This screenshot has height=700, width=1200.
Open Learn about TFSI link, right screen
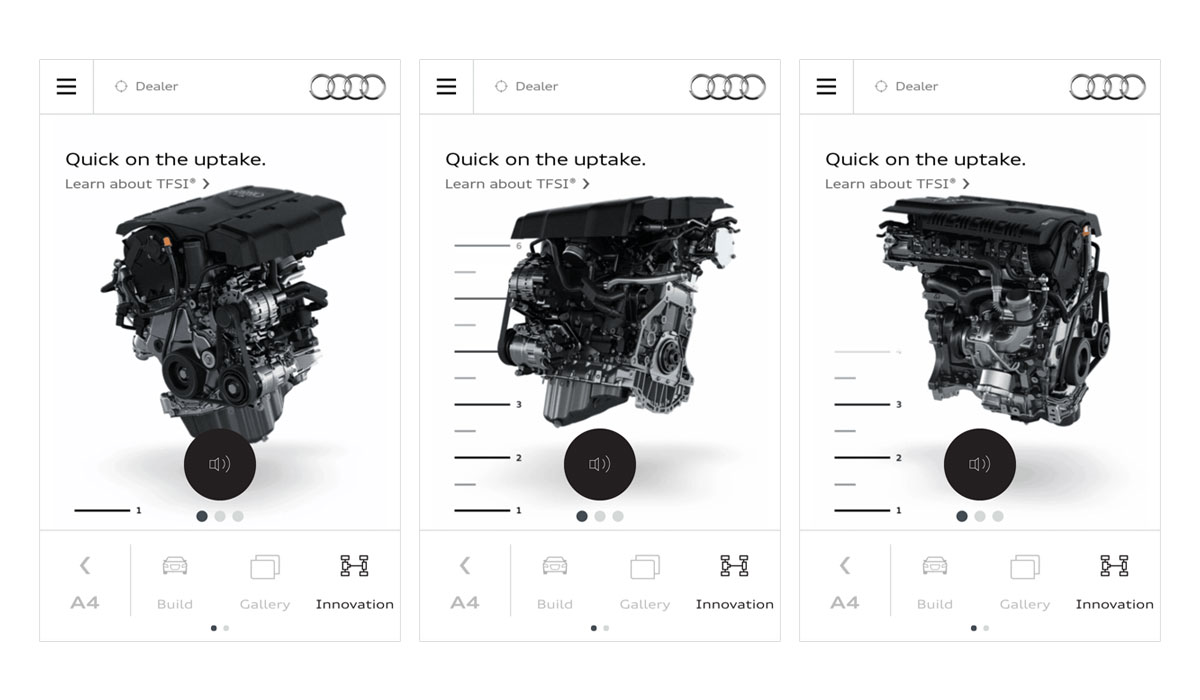[x=897, y=184]
